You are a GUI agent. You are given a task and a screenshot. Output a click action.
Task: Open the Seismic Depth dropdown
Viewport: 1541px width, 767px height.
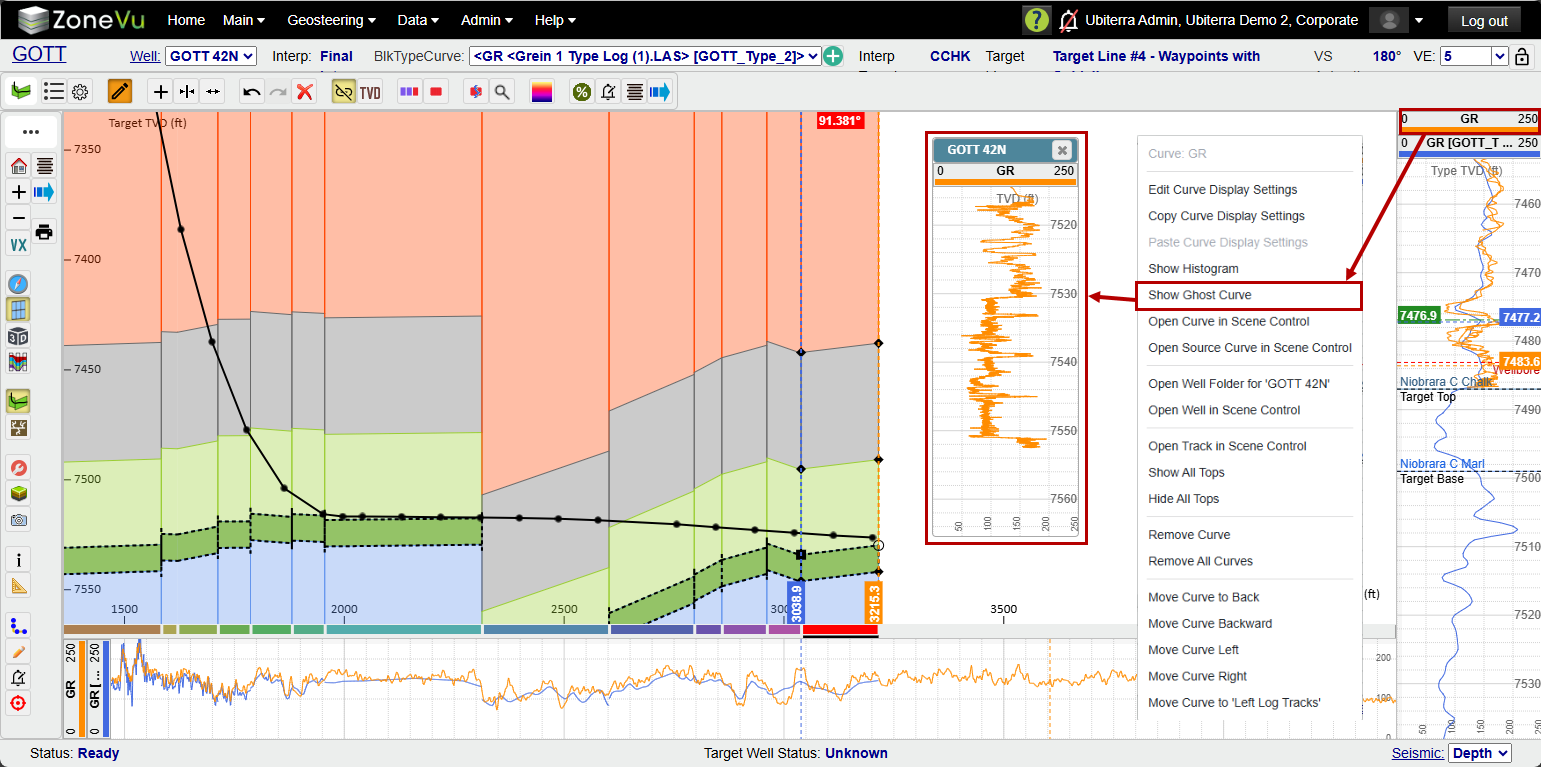(1479, 753)
